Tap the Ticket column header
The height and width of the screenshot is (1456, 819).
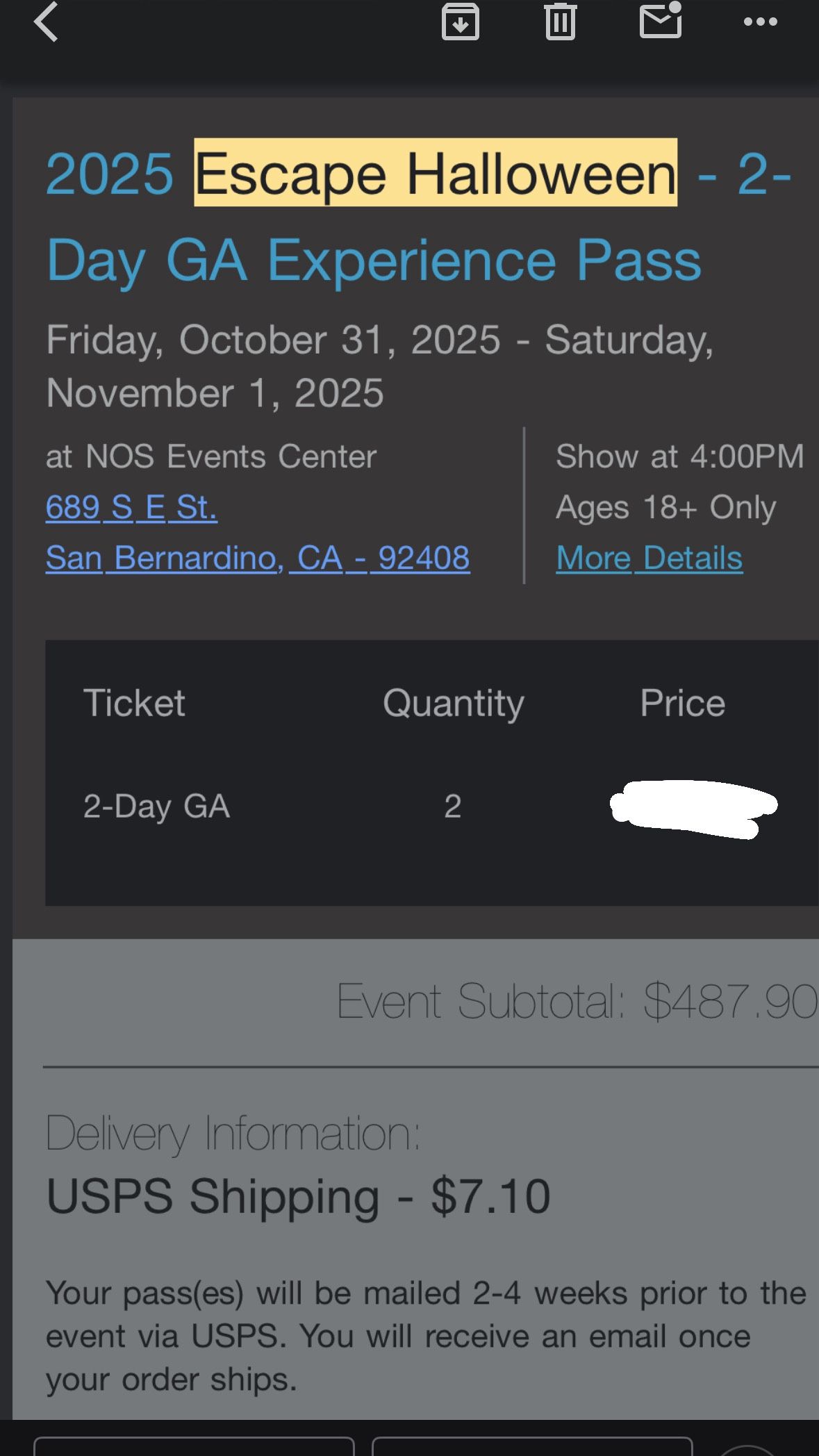(134, 703)
